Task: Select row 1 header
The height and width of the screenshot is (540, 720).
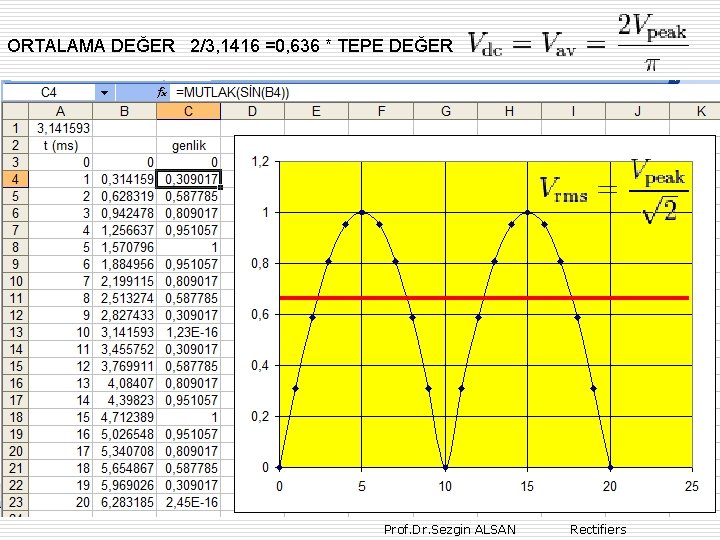Action: tap(16, 128)
